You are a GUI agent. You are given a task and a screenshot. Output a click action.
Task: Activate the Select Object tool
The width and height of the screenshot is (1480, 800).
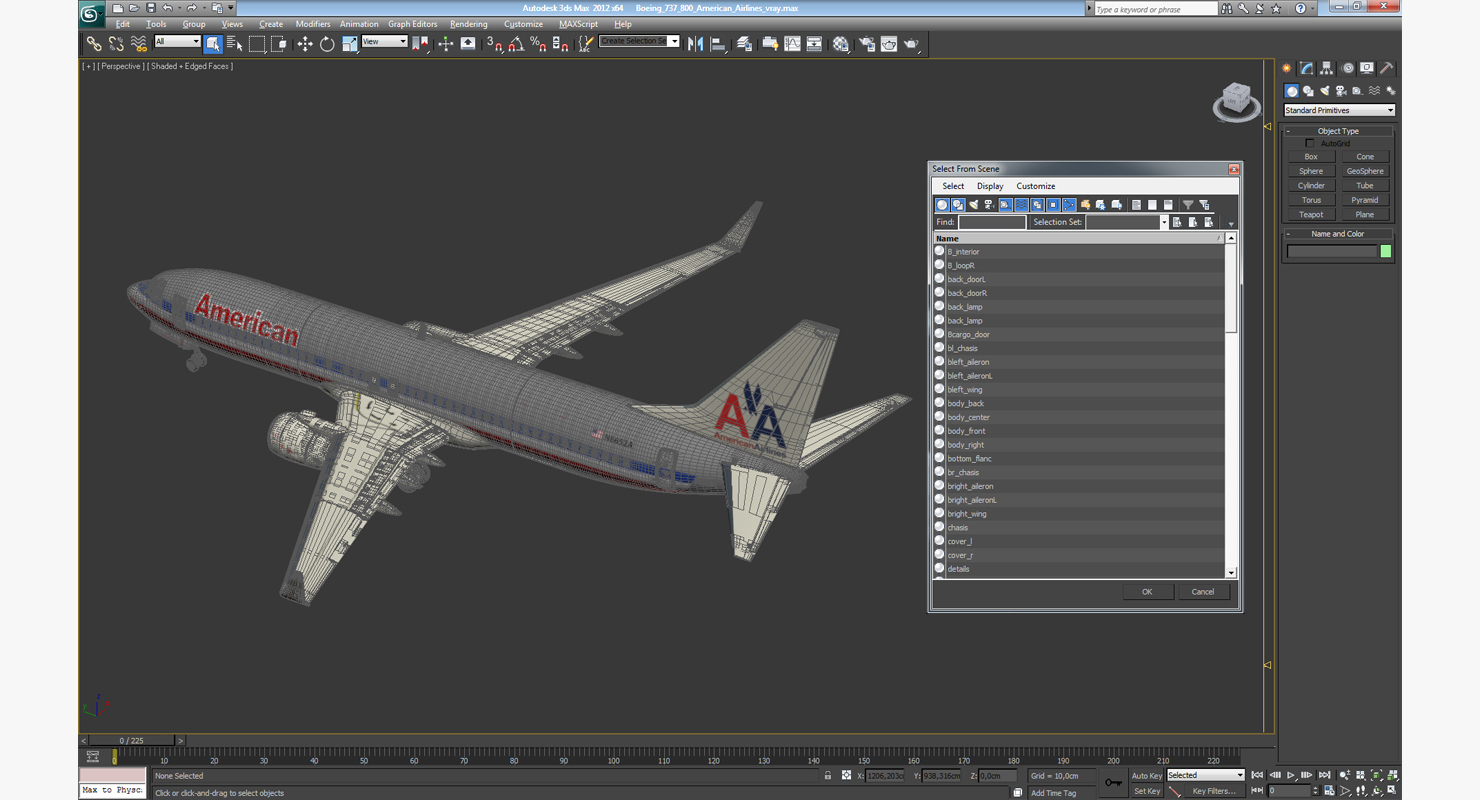(x=213, y=43)
